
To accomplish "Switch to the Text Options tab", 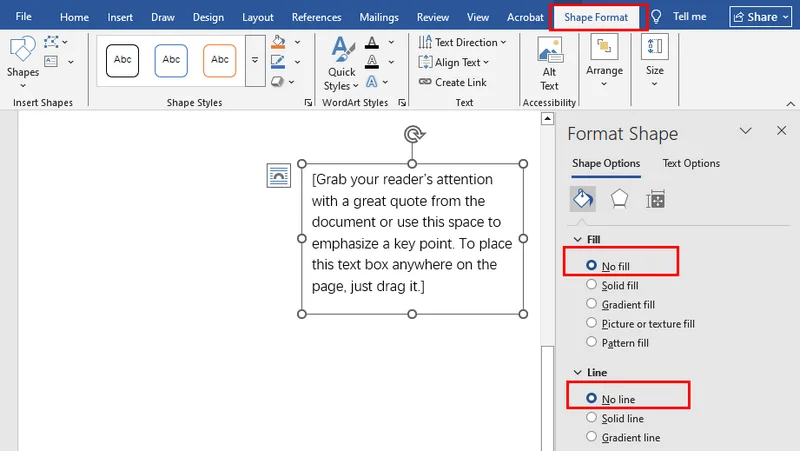I will pos(691,164).
